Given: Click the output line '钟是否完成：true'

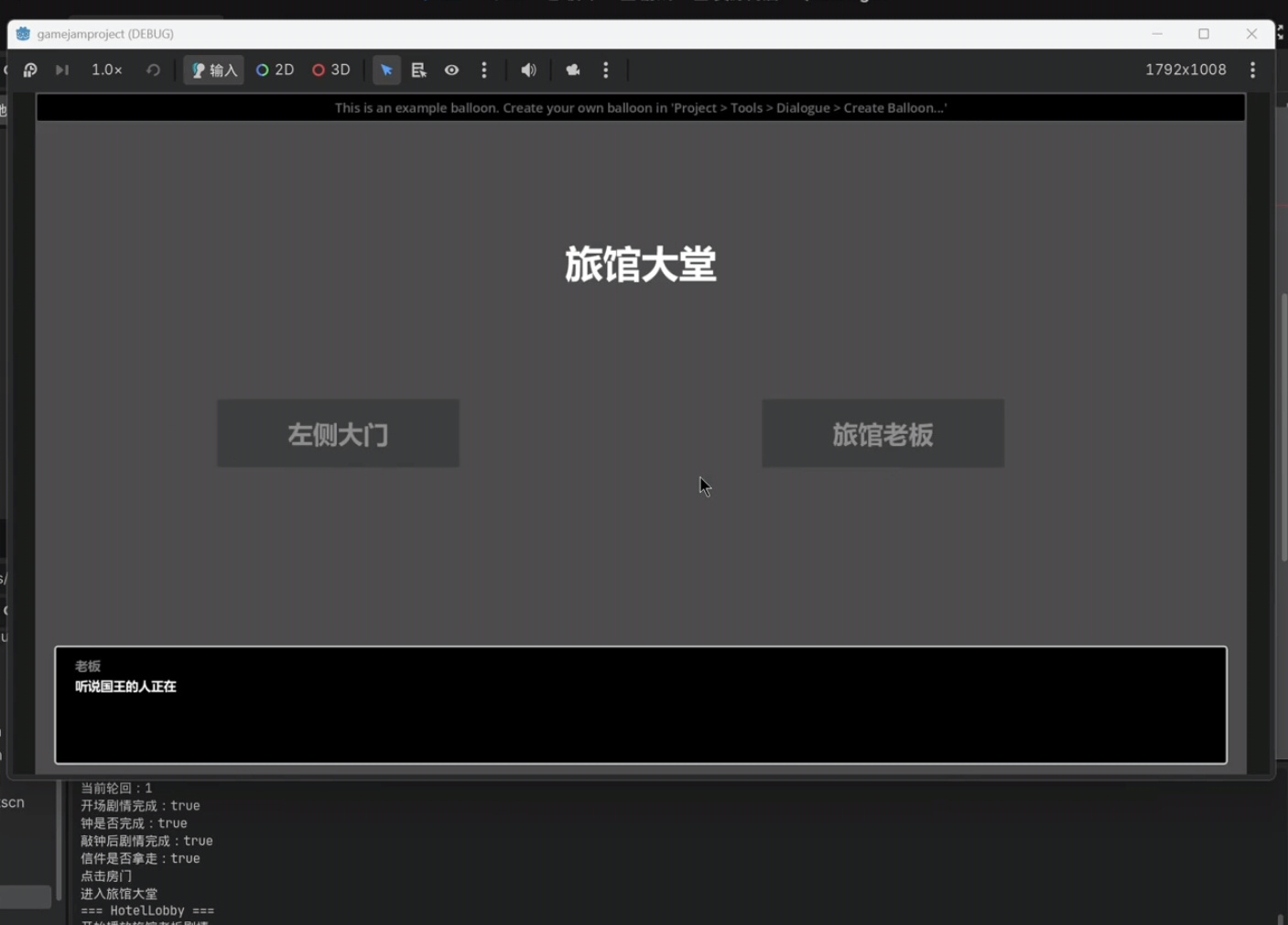Looking at the screenshot, I should pos(134,823).
